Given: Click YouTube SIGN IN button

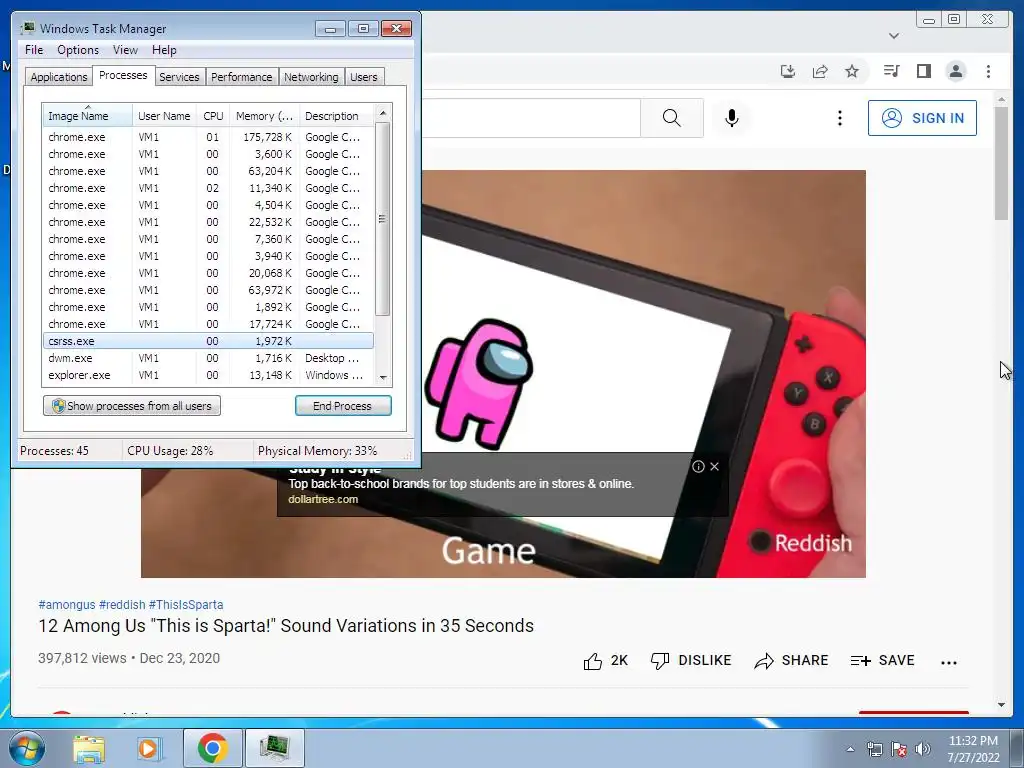Looking at the screenshot, I should [922, 118].
